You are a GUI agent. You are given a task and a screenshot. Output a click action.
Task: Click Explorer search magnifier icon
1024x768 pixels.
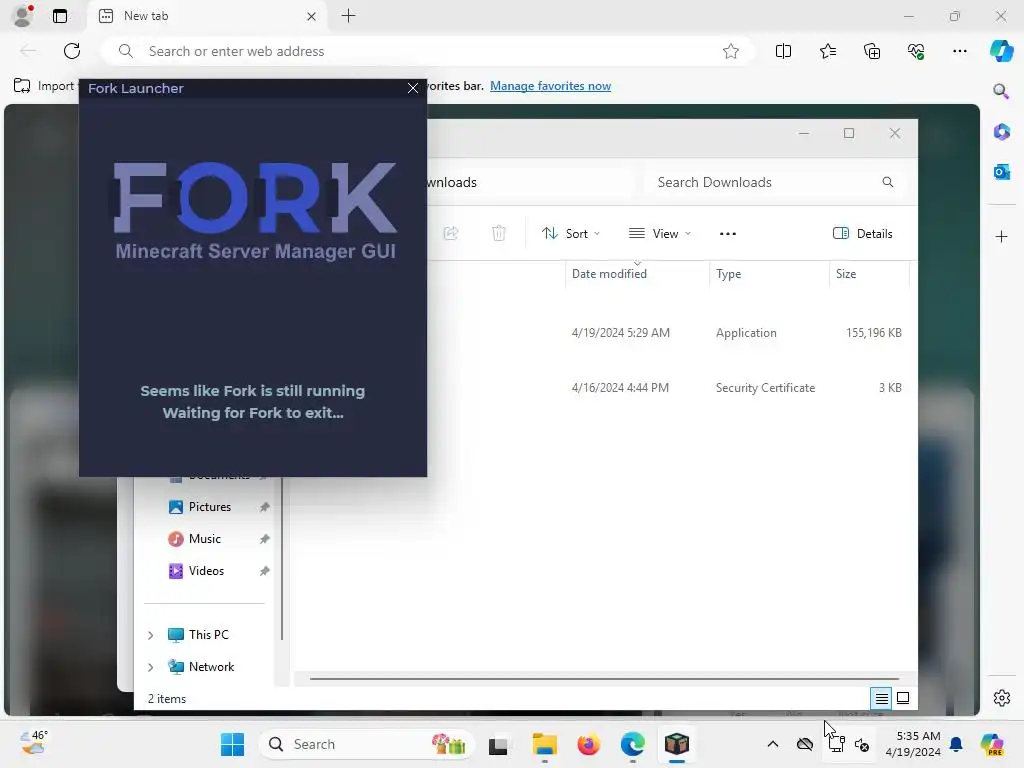[x=888, y=182]
